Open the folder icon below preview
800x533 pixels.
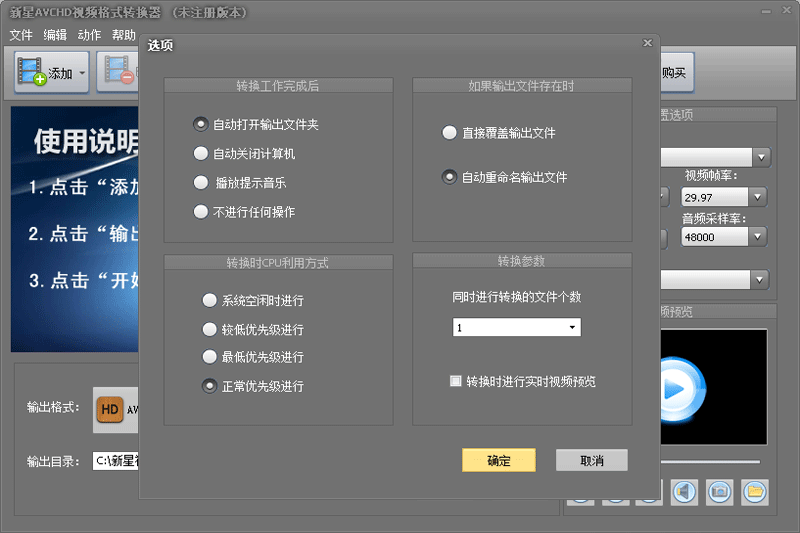point(755,492)
